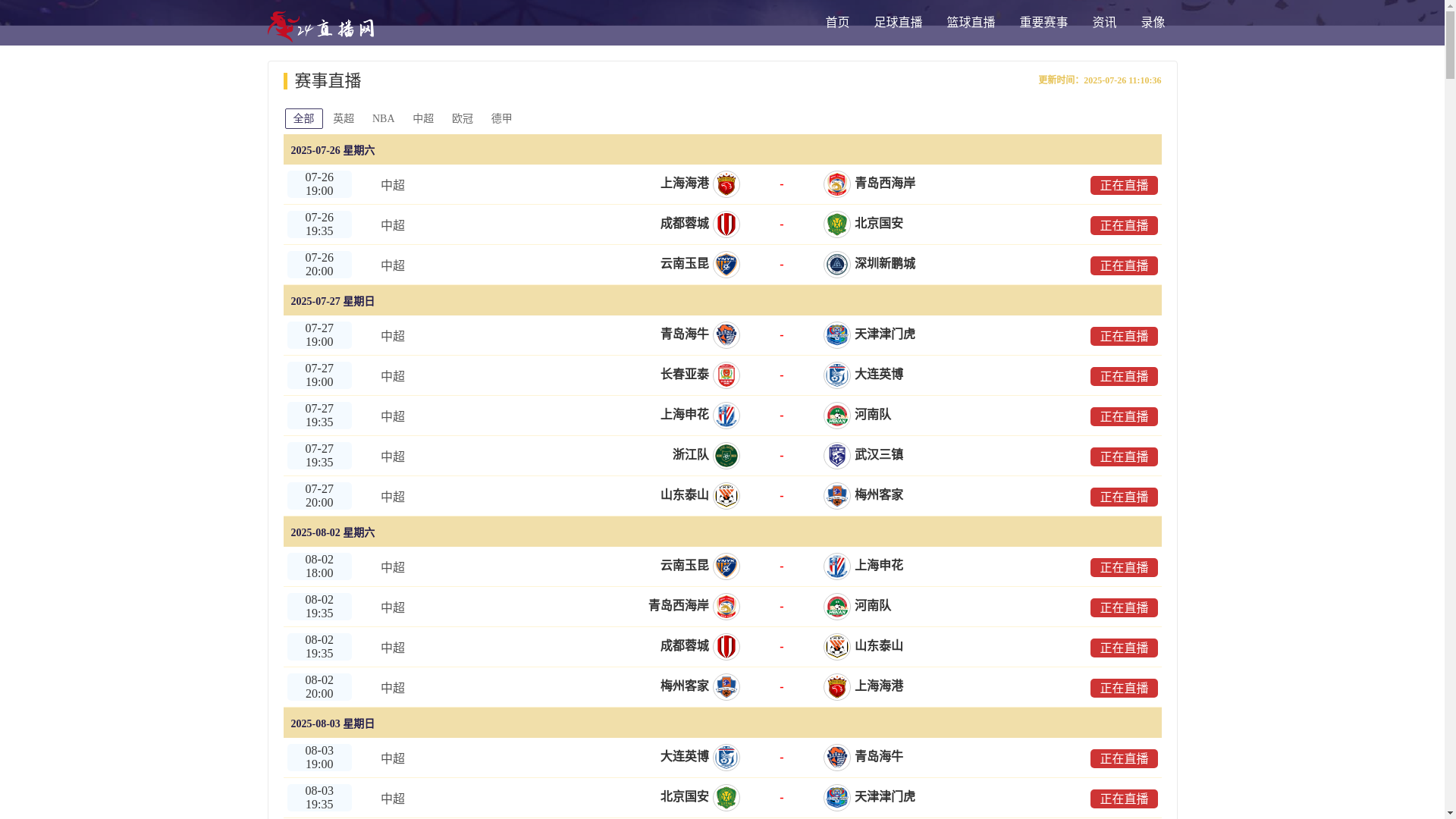The width and height of the screenshot is (1456, 819).
Task: Watch live 浙江队 vs 武汉三镇
Action: point(1124,457)
